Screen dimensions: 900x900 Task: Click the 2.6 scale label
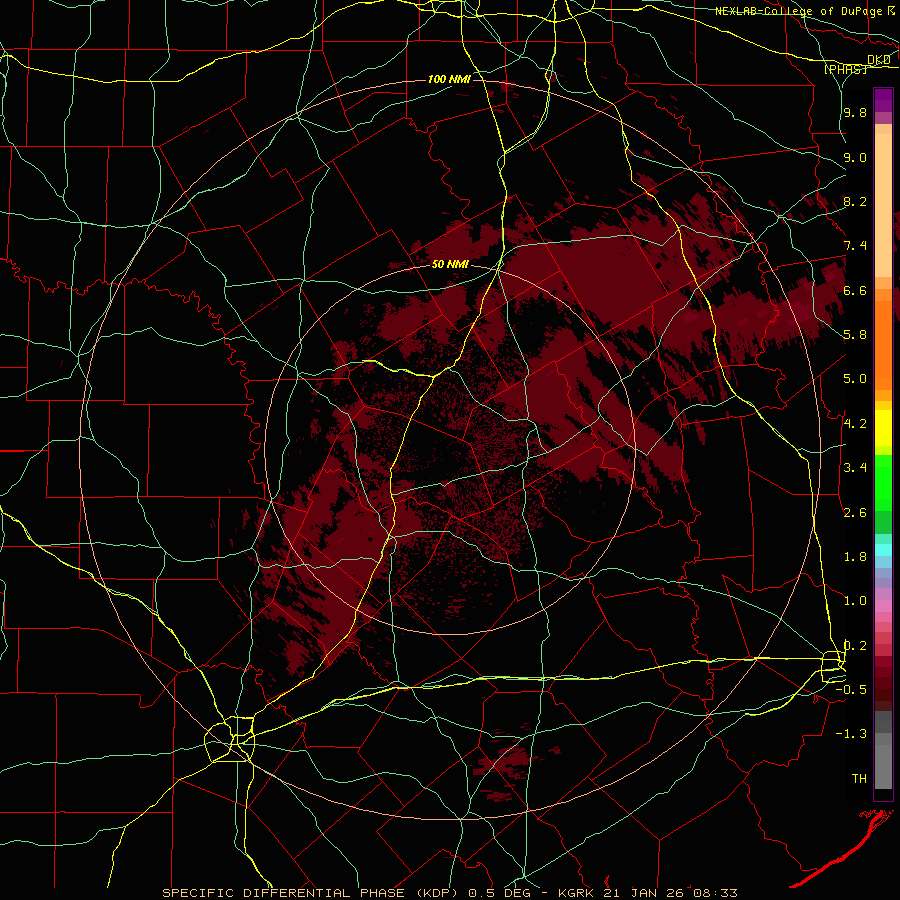855,513
